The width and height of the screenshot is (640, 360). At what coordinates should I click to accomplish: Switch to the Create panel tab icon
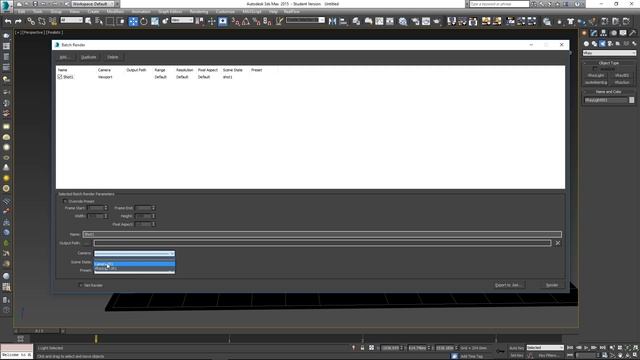click(584, 33)
